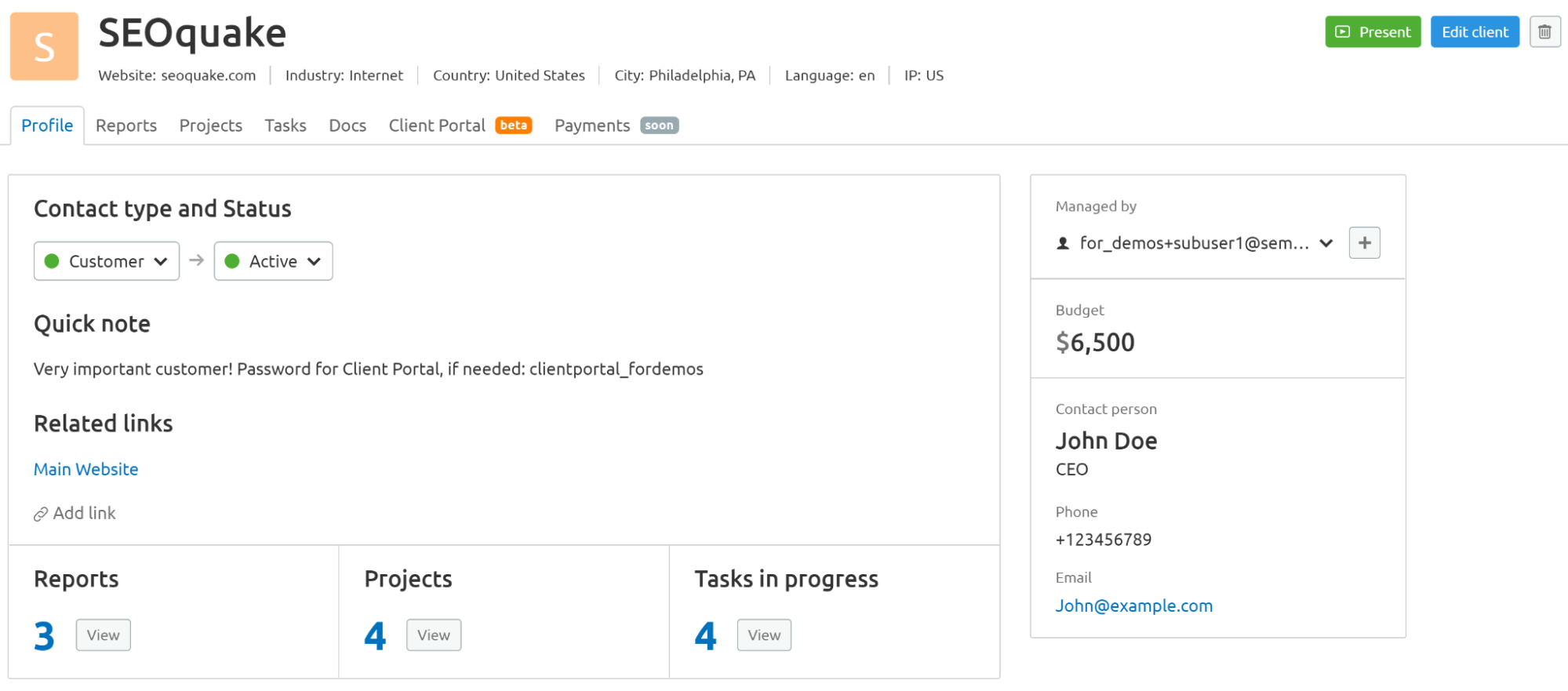Open the Customer contact type dropdown
This screenshot has width=1568, height=691.
(107, 261)
